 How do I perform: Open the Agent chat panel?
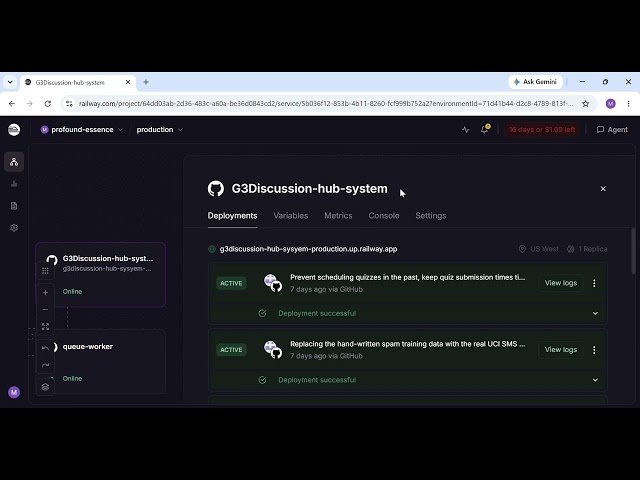point(612,130)
